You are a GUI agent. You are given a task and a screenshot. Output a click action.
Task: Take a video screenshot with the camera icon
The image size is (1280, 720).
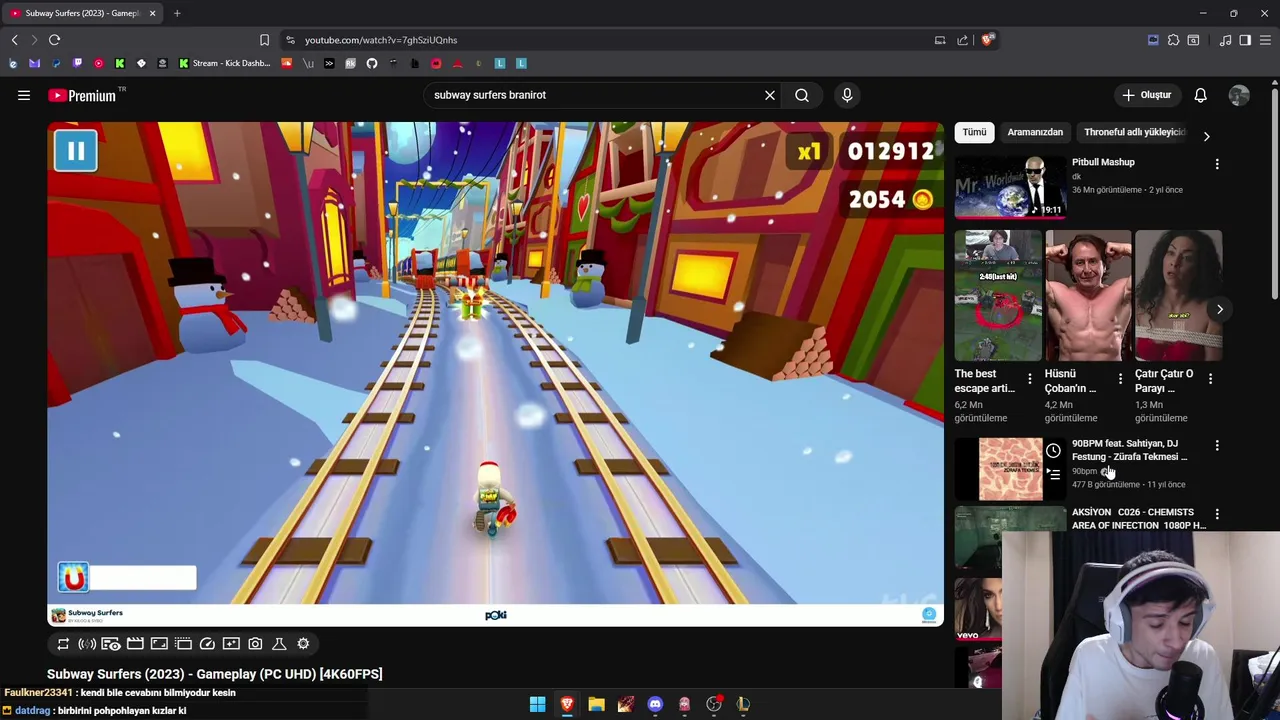[x=255, y=644]
